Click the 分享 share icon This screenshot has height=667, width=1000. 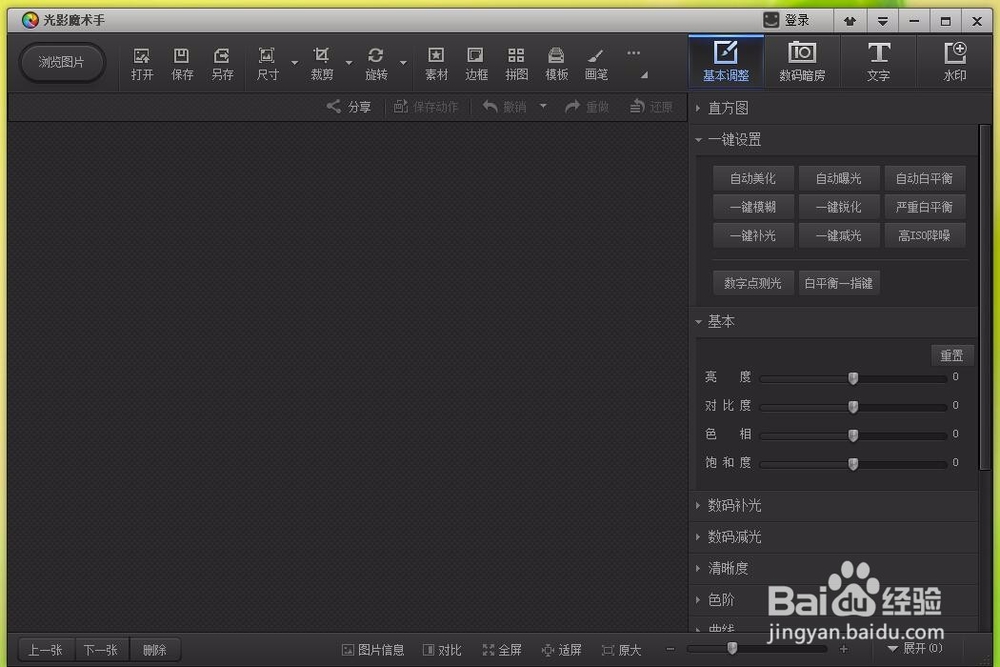point(348,106)
